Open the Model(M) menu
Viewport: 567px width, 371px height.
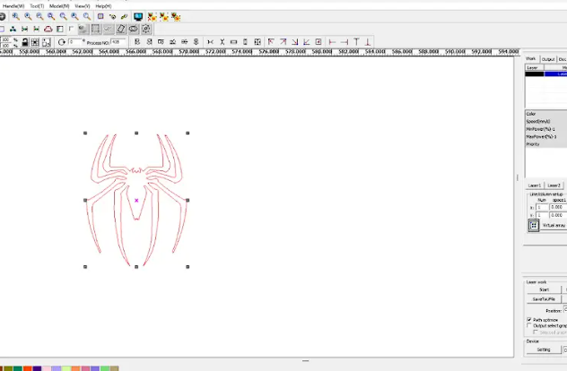tap(59, 6)
